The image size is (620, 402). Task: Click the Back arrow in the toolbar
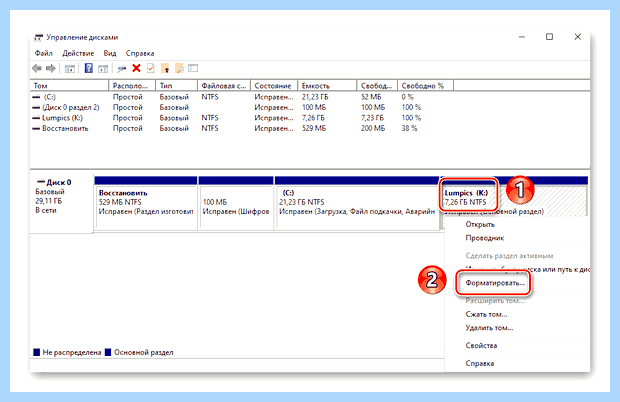(x=37, y=69)
